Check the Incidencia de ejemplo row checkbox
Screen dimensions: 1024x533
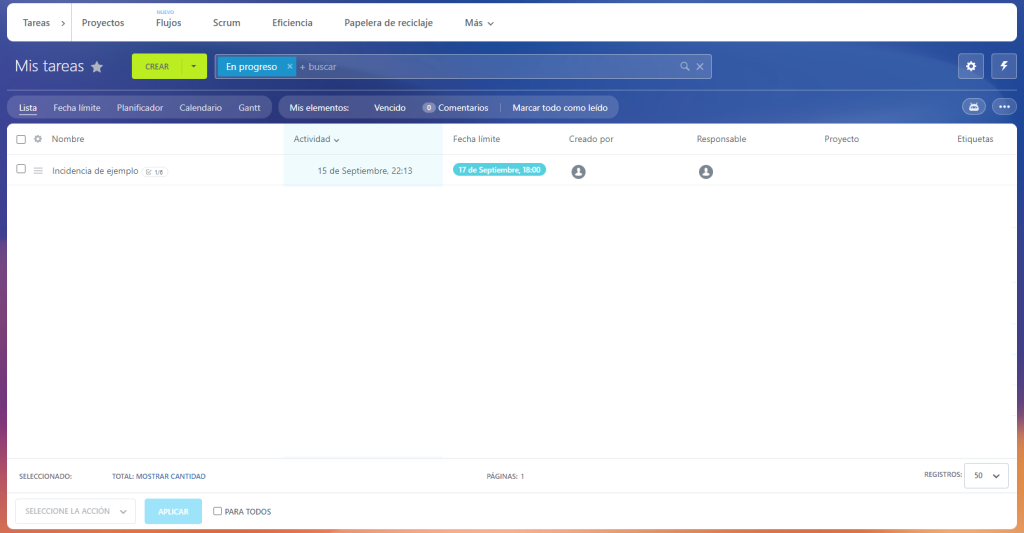(x=21, y=170)
